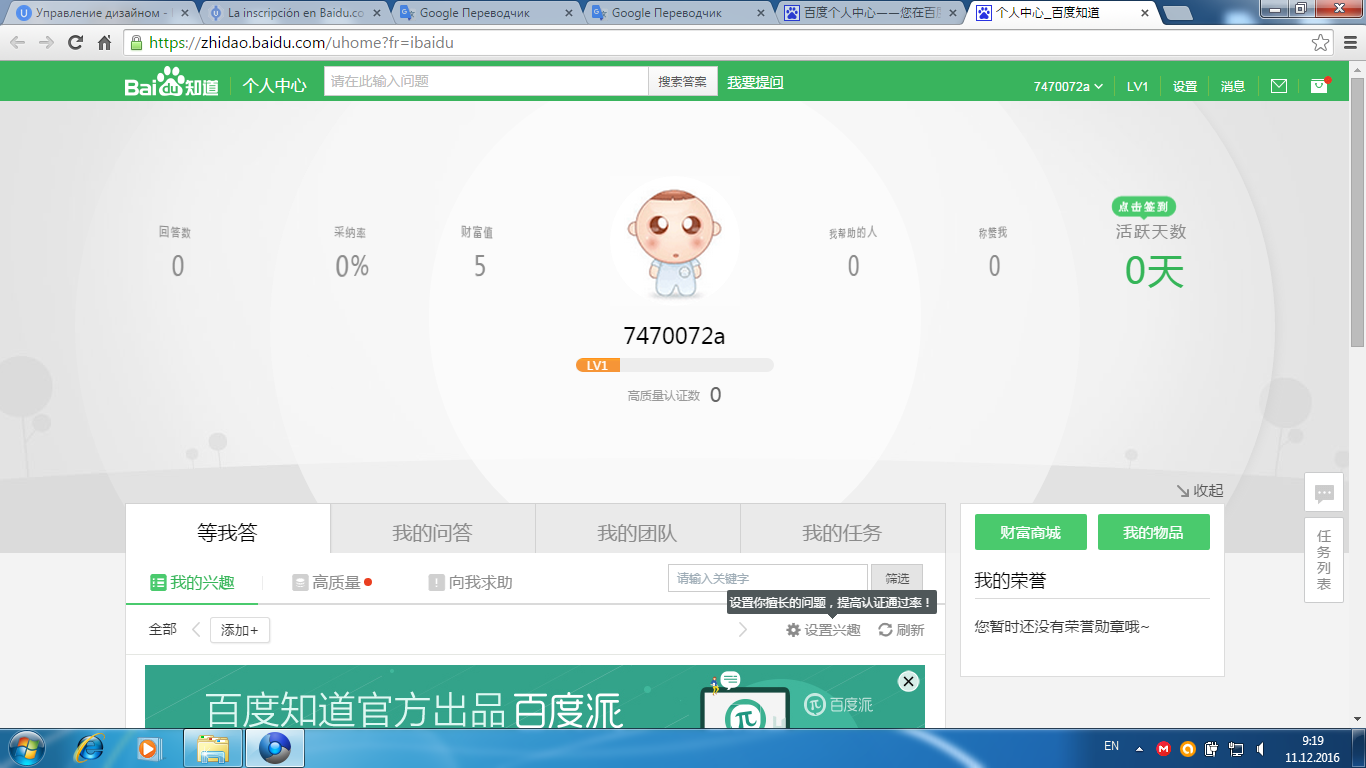The height and width of the screenshot is (768, 1366).
Task: Close the 百度派 banner ad
Action: 908,681
